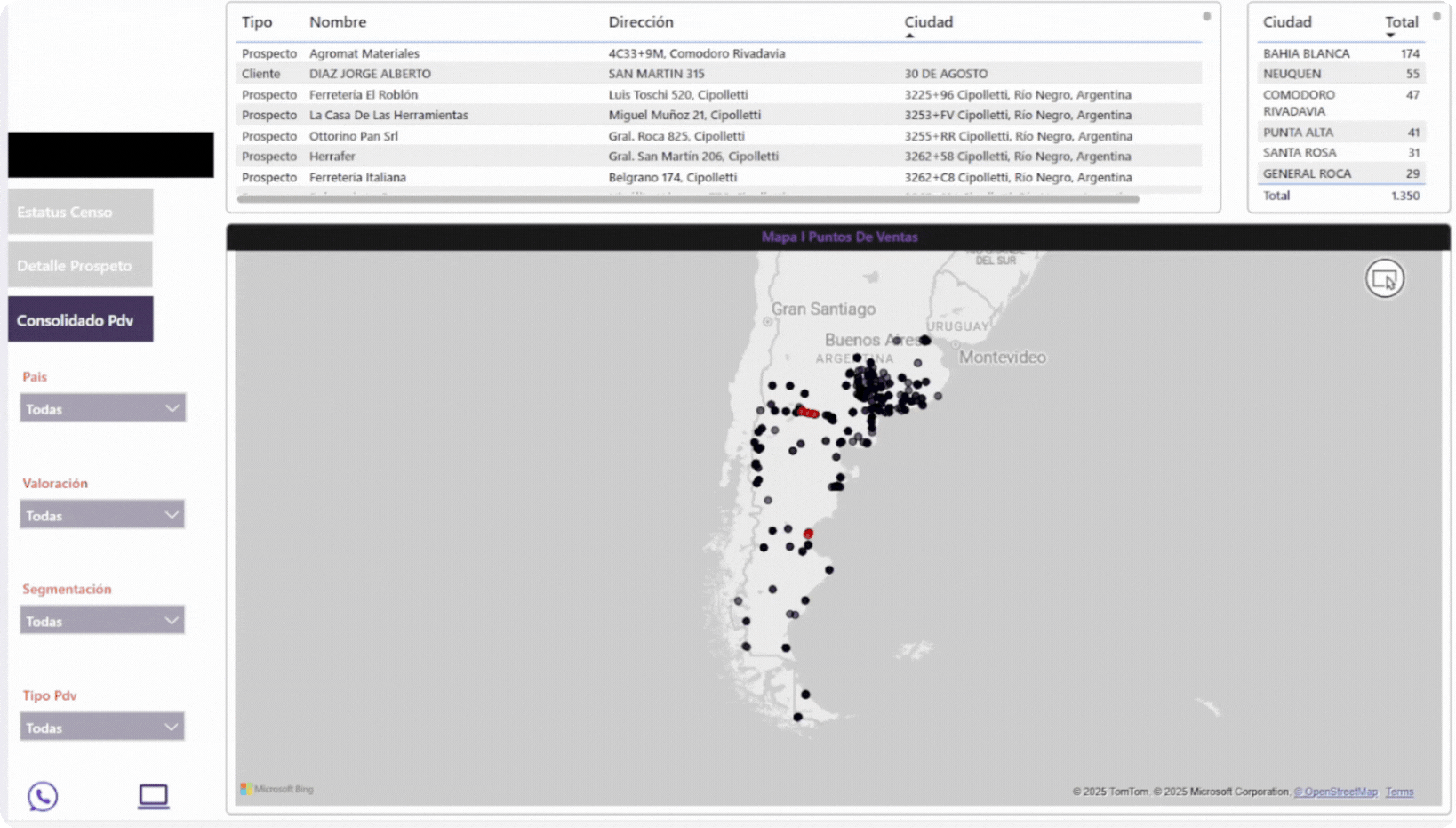1456x828 pixels.
Task: Click the Microsoft Bing logo
Action: pyautogui.click(x=277, y=789)
